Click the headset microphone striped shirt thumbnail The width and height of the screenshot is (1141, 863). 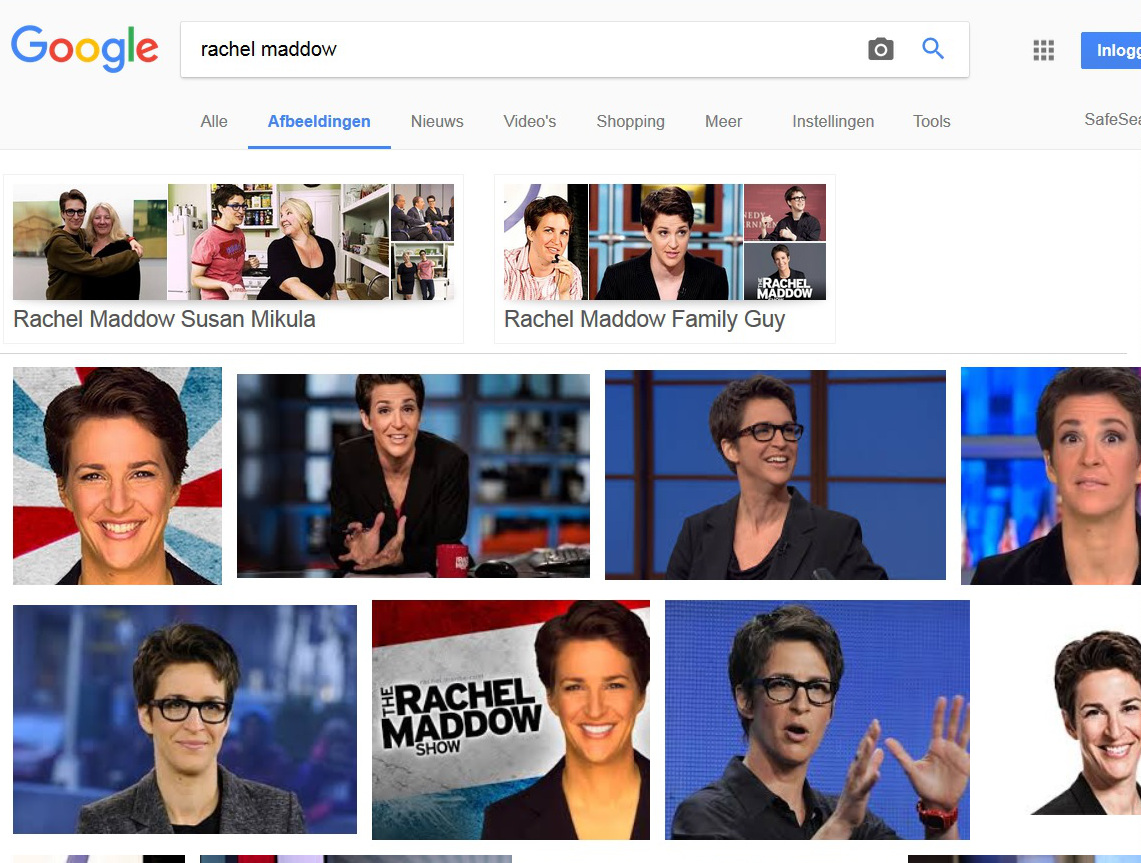coord(546,242)
